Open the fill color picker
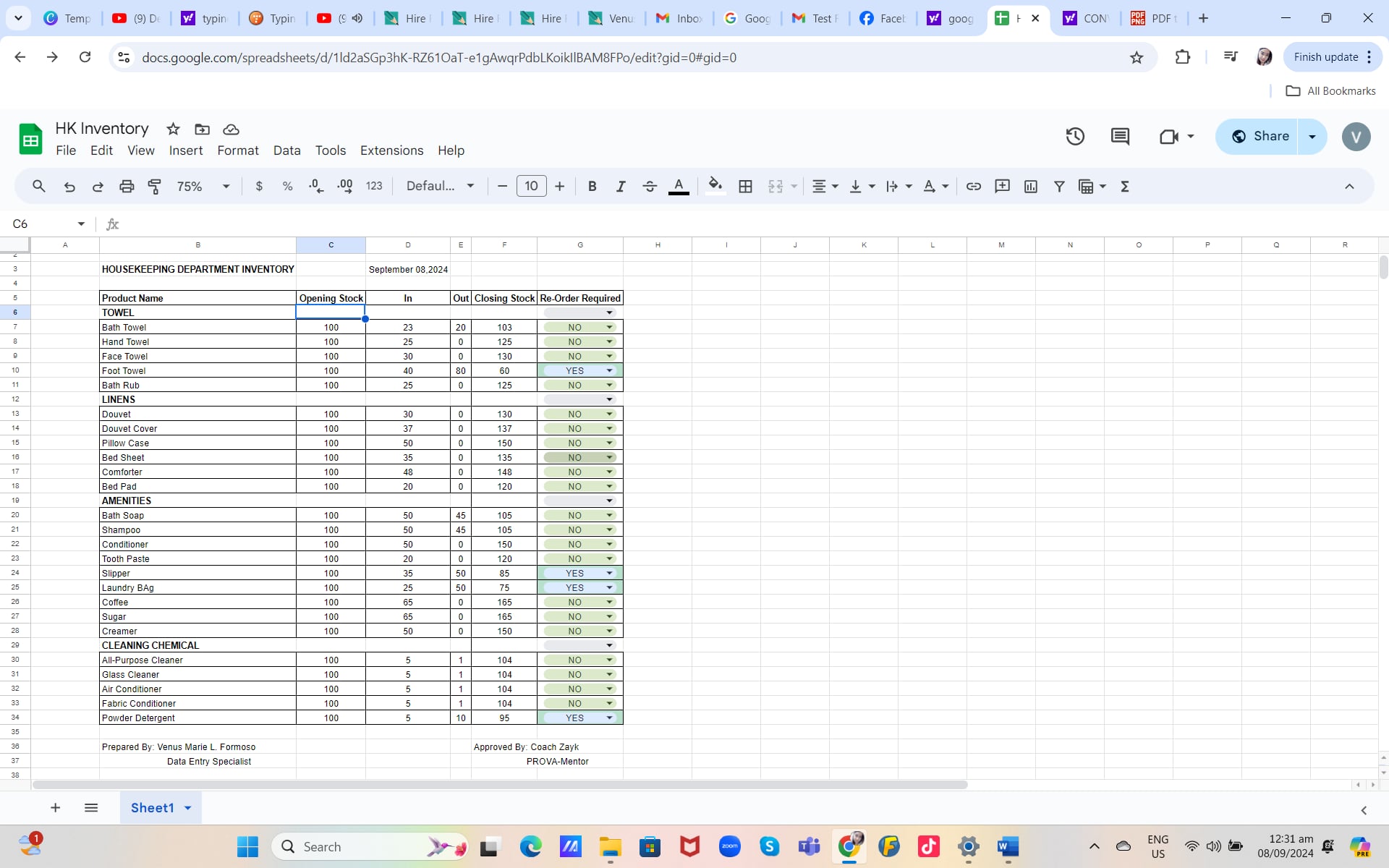Image resolution: width=1389 pixels, height=868 pixels. click(715, 187)
